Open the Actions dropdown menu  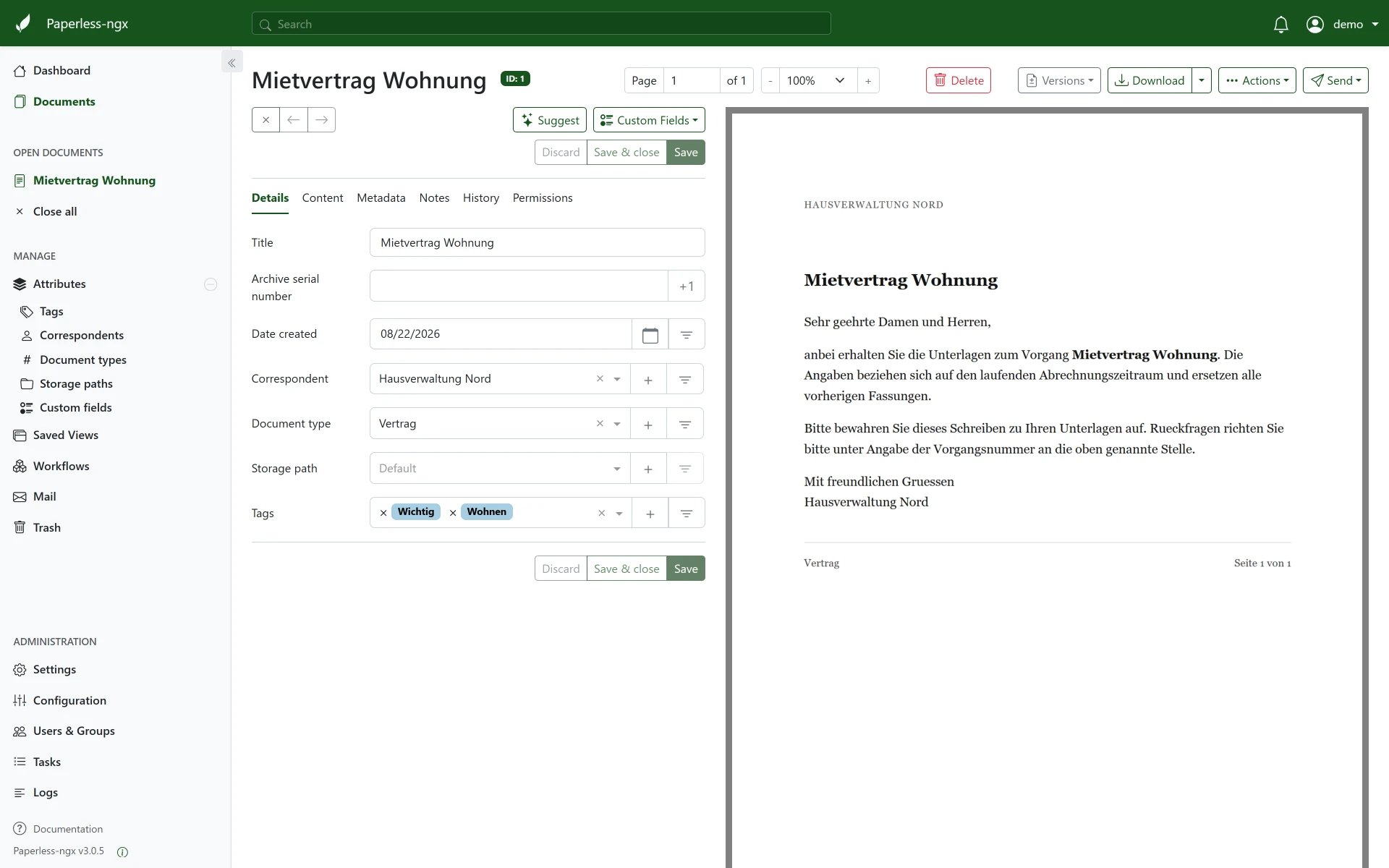click(1257, 80)
